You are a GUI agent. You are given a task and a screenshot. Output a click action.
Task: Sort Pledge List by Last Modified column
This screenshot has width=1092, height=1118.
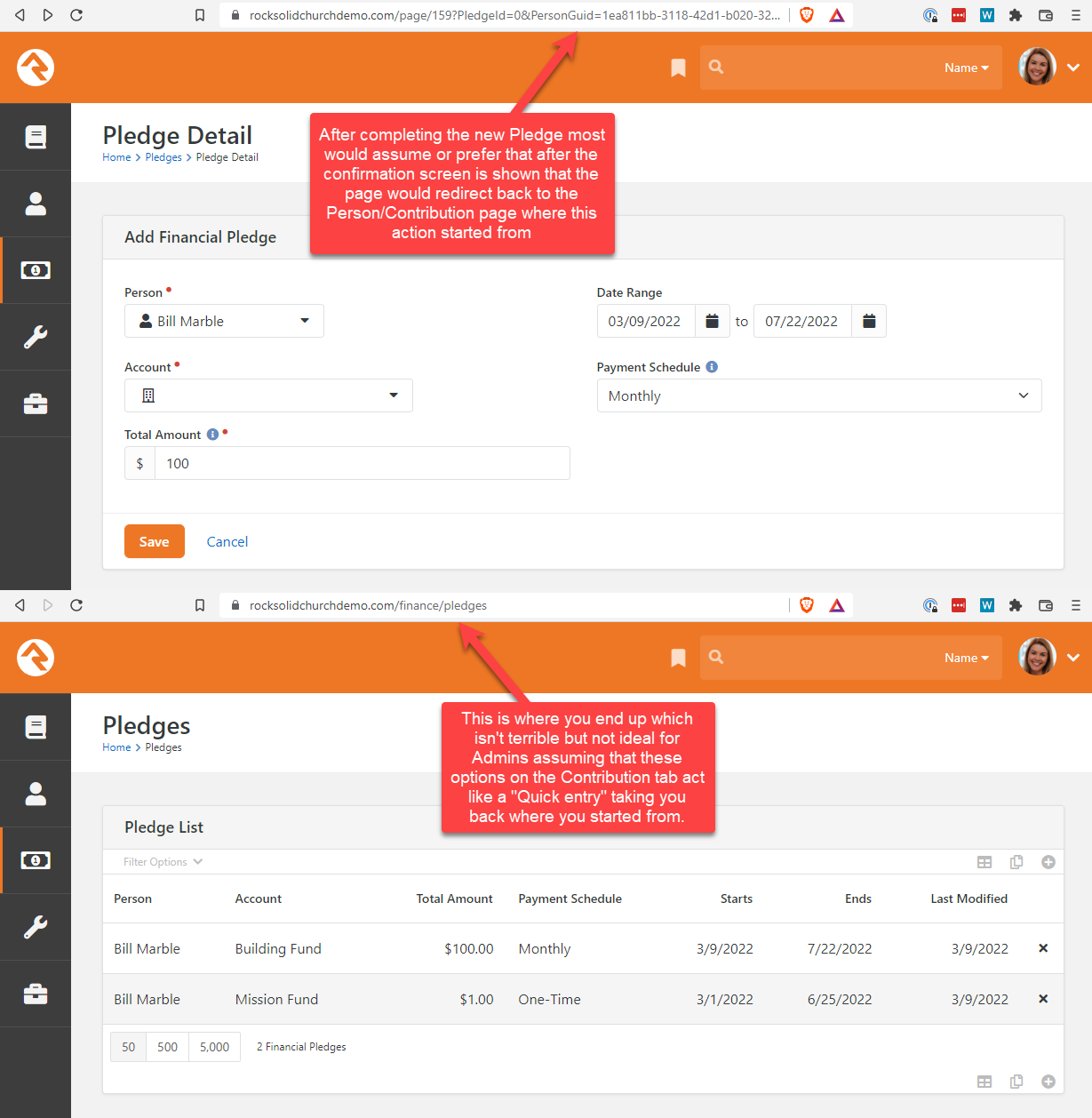969,898
